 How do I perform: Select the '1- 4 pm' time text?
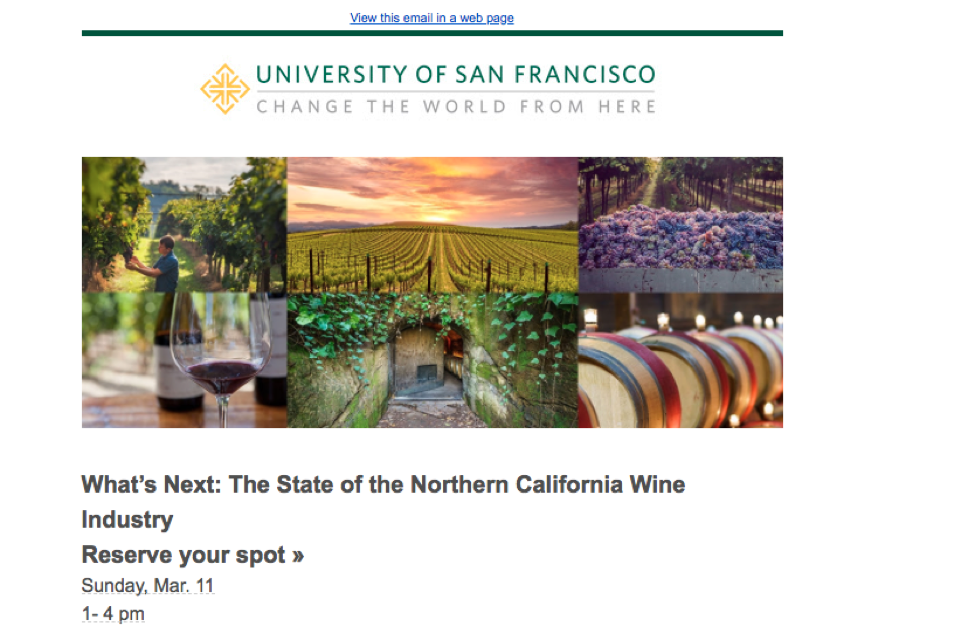pyautogui.click(x=113, y=613)
